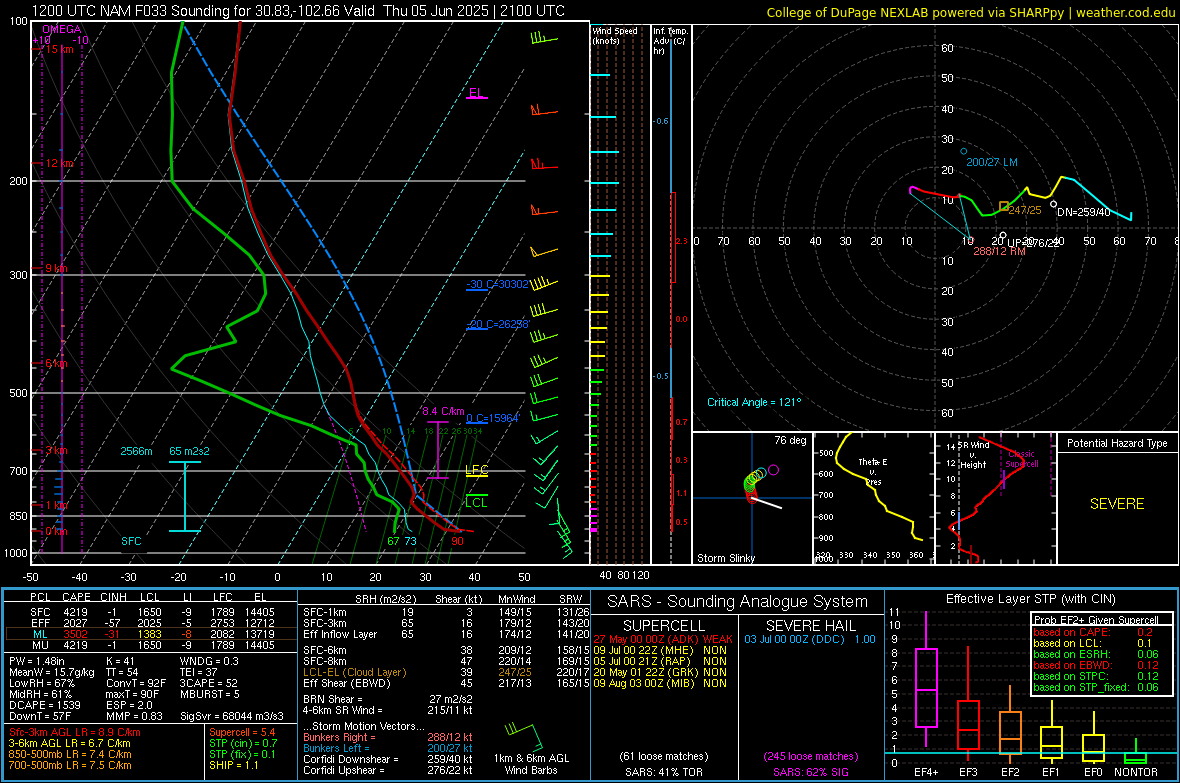The image size is (1180, 783).
Task: Click the 6 km height marker
Action: tap(56, 364)
